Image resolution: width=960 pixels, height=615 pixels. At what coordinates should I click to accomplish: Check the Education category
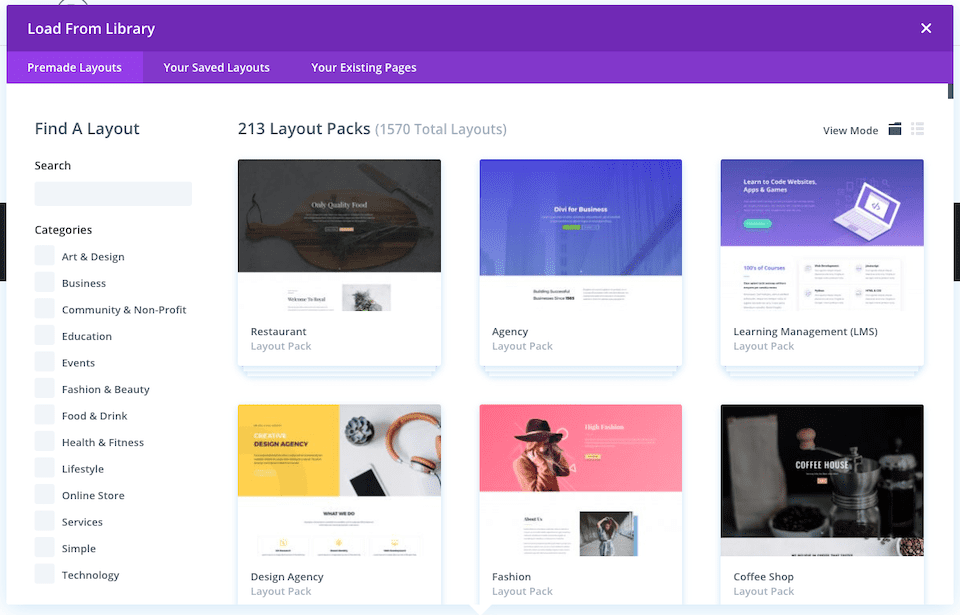[x=44, y=335]
